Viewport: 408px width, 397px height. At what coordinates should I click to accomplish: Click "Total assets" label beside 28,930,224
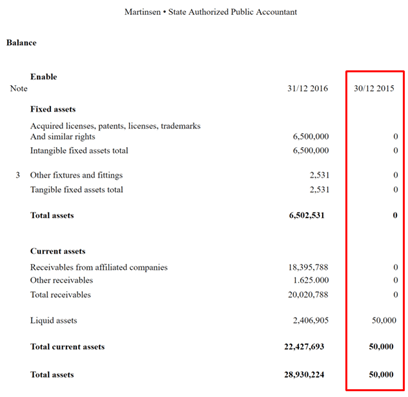pyautogui.click(x=52, y=375)
